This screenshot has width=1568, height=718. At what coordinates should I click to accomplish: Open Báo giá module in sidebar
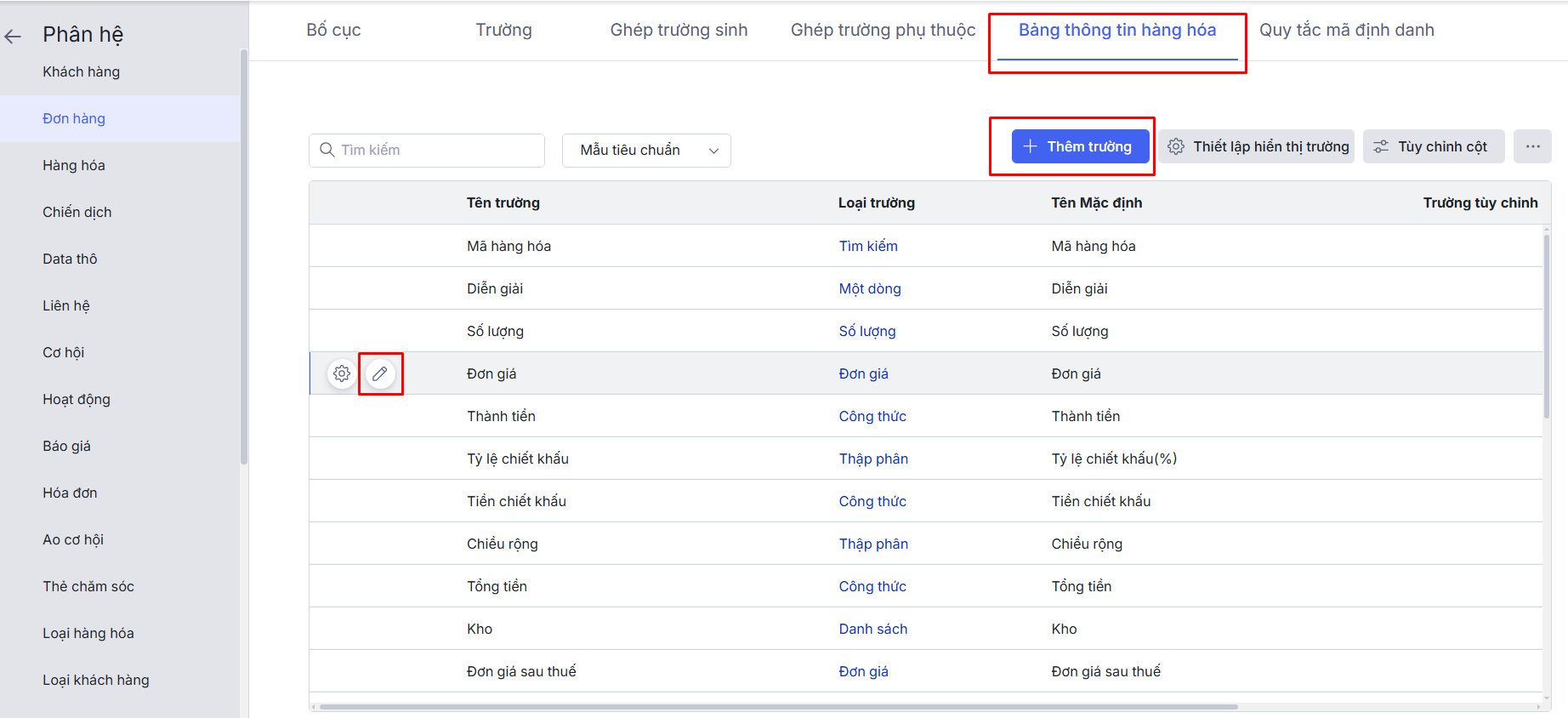66,446
